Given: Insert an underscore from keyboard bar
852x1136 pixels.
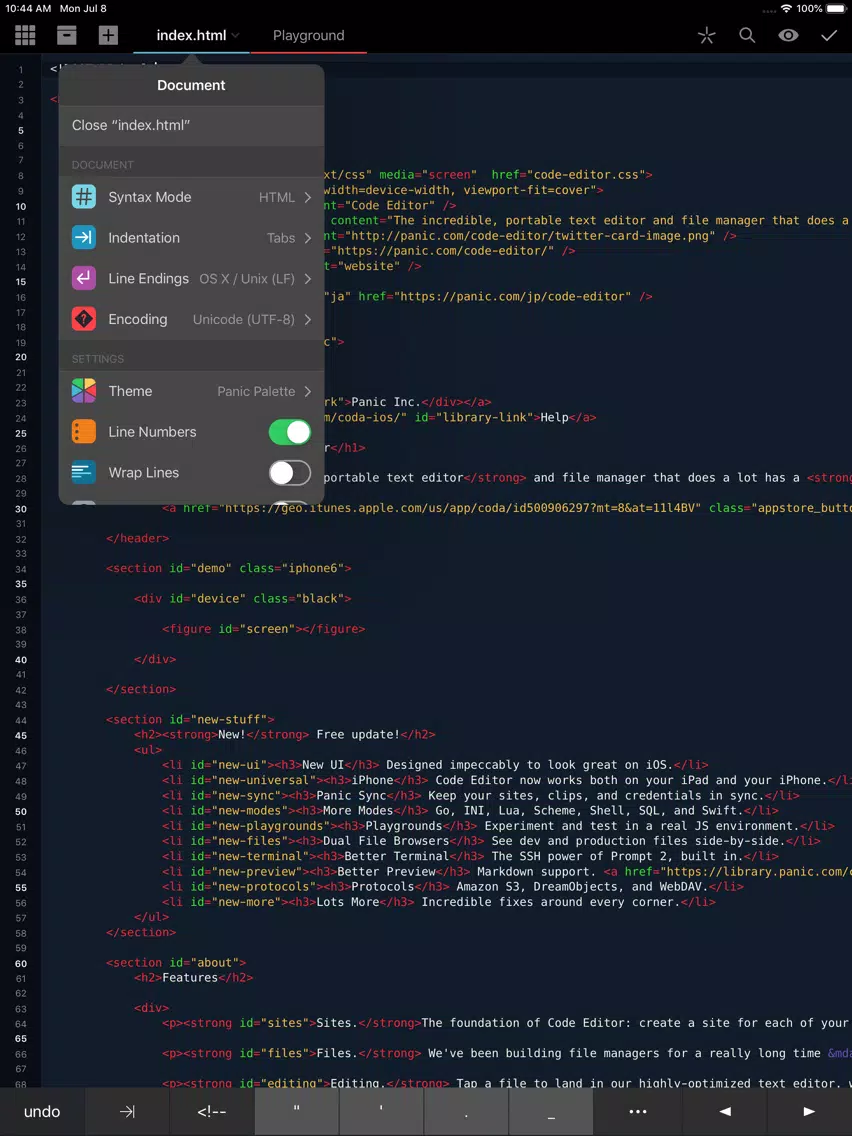Looking at the screenshot, I should pos(551,1111).
